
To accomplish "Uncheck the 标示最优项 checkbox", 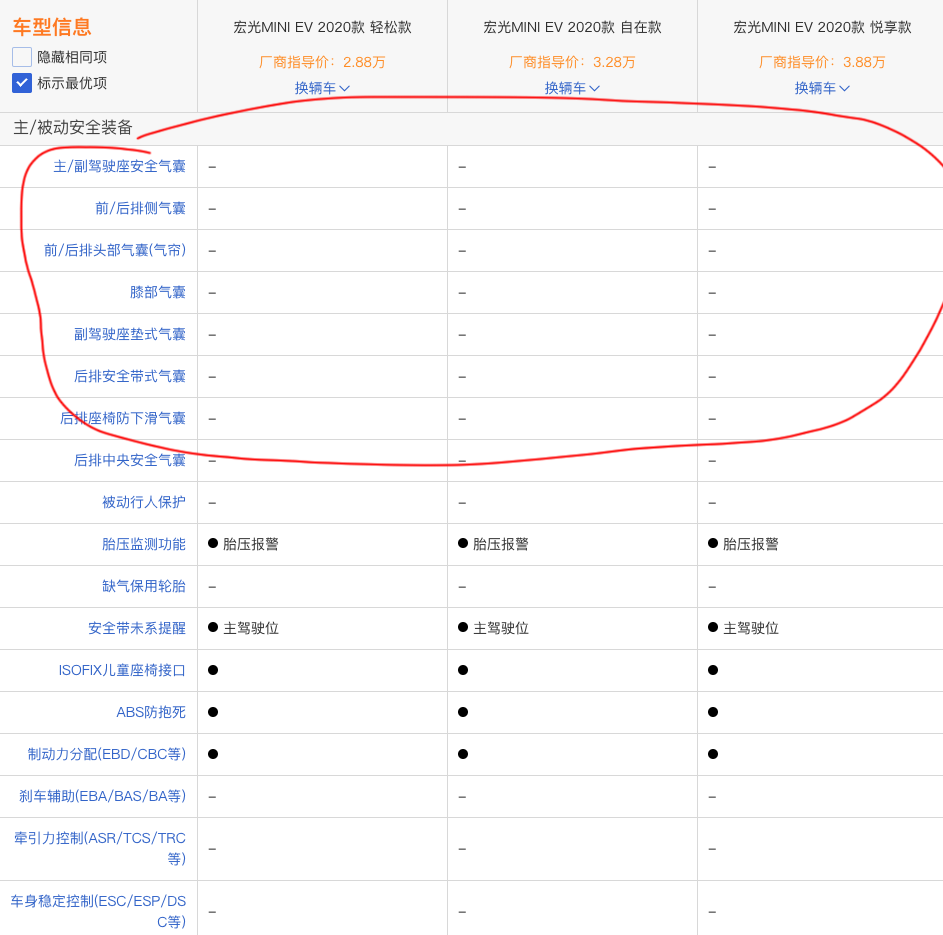I will pyautogui.click(x=22, y=83).
